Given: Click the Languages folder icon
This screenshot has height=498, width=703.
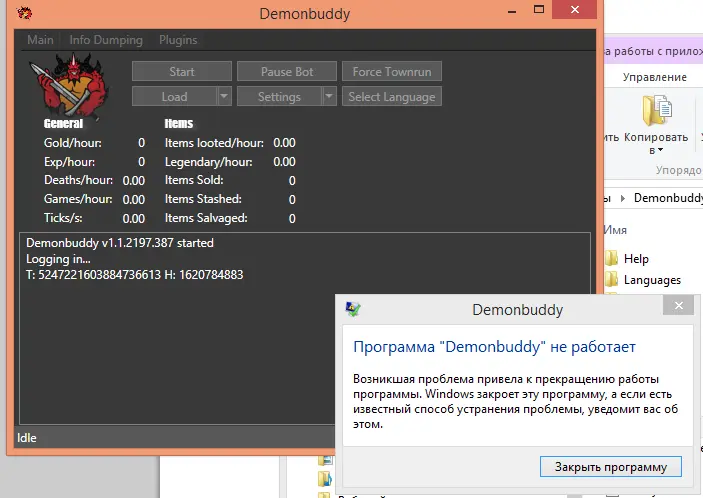Looking at the screenshot, I should pyautogui.click(x=611, y=280).
